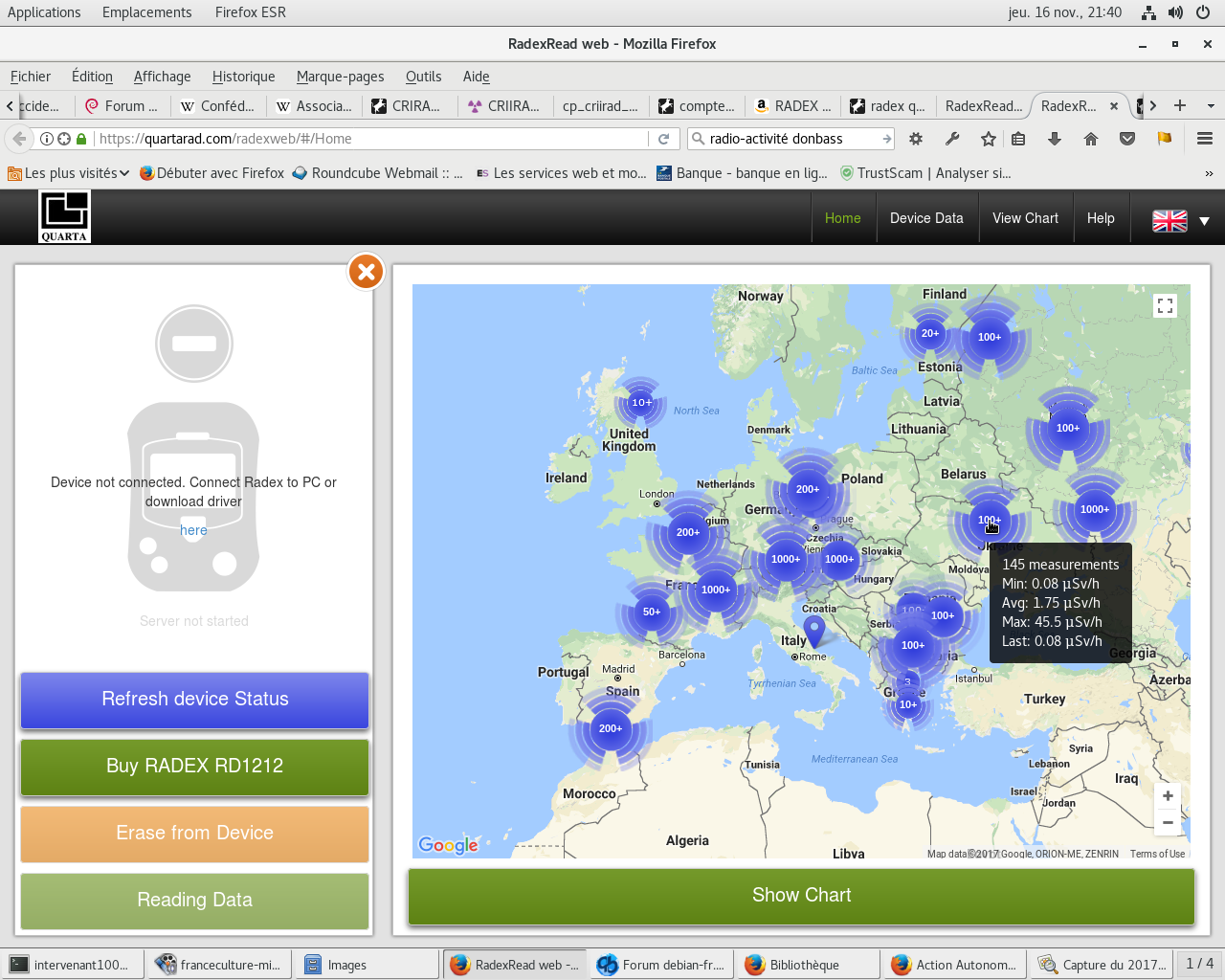
Task: Zoom out the map with minus button
Action: 1168,822
